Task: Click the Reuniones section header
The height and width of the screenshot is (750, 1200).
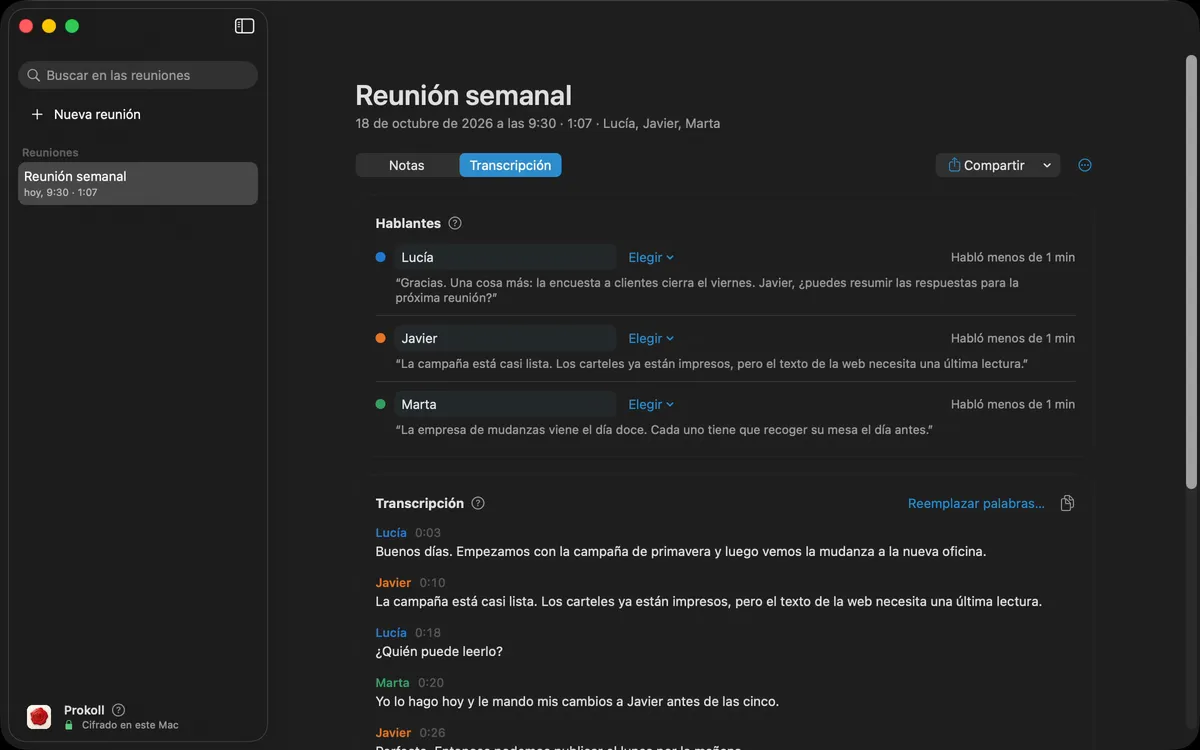Action: (x=50, y=152)
